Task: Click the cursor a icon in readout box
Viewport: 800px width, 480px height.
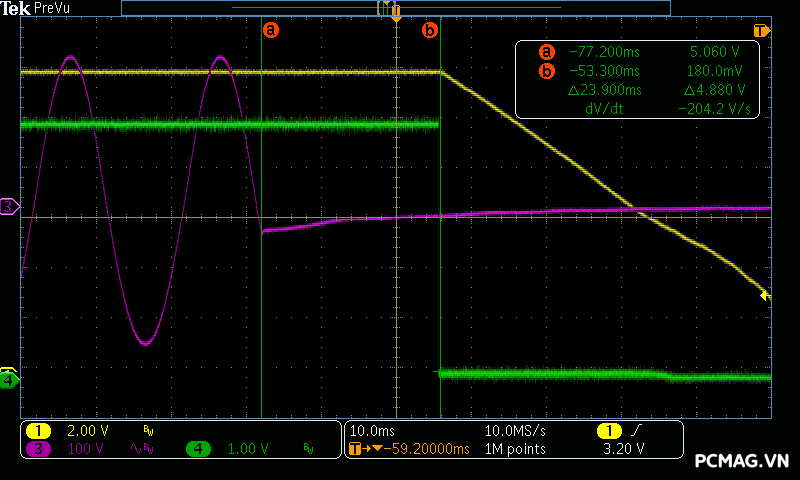Action: (546, 52)
